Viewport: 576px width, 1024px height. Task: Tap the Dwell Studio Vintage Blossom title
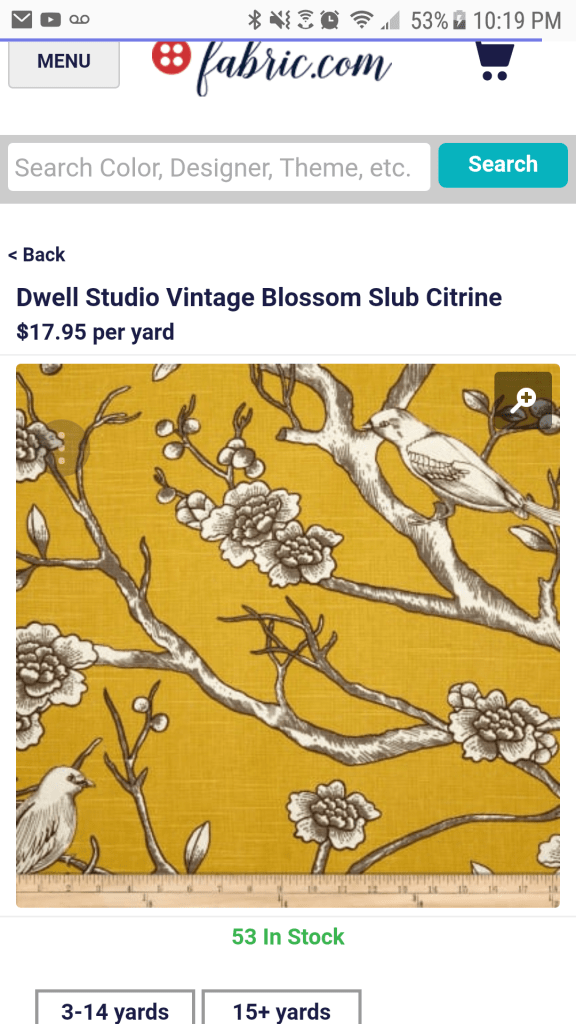pyautogui.click(x=259, y=298)
